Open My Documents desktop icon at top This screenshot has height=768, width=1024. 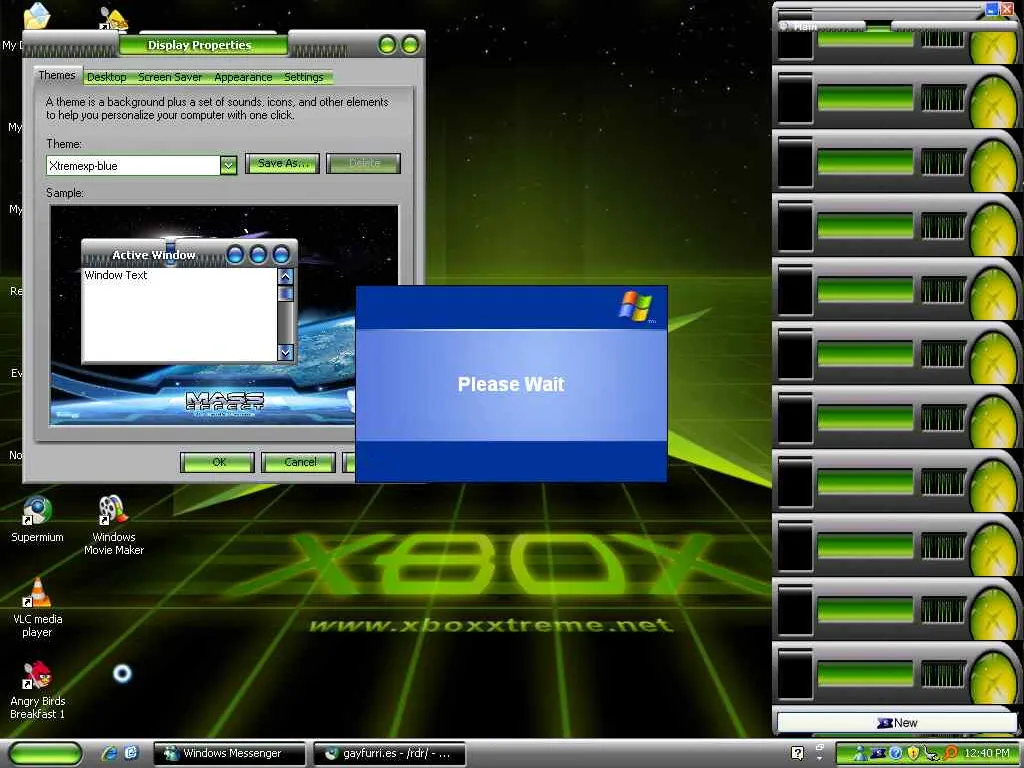(37, 16)
